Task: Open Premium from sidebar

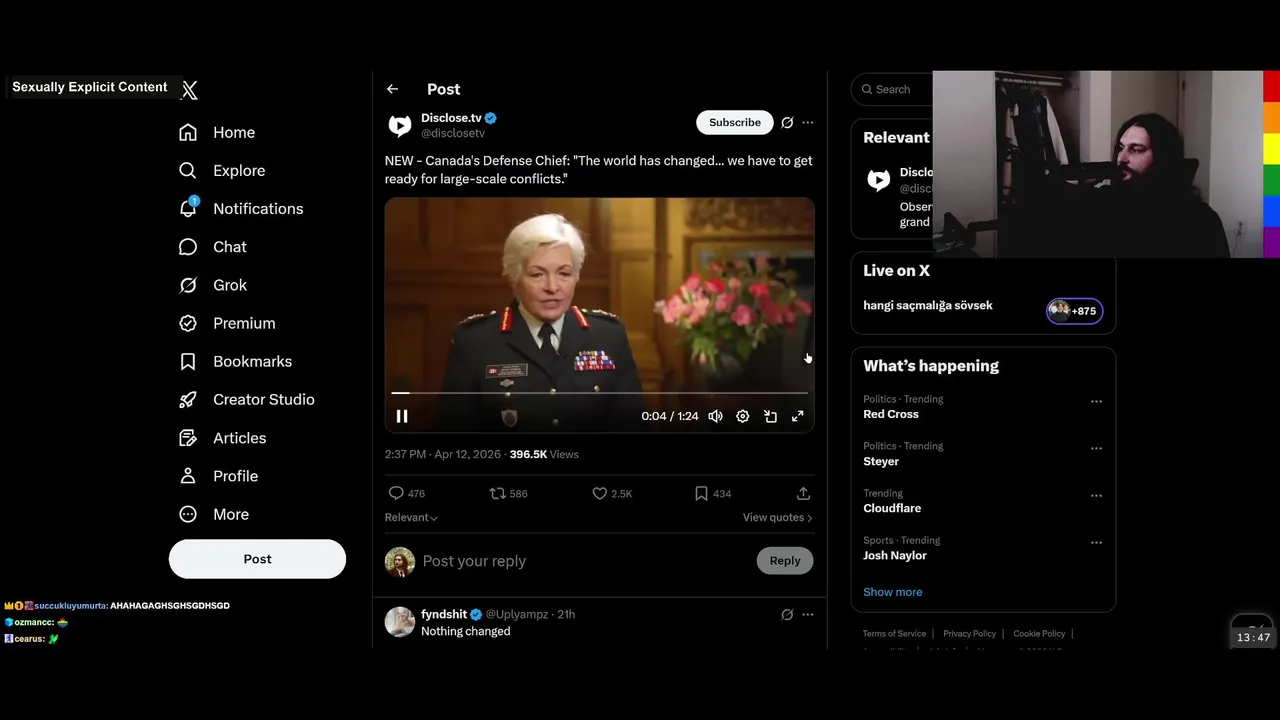Action: (228, 323)
